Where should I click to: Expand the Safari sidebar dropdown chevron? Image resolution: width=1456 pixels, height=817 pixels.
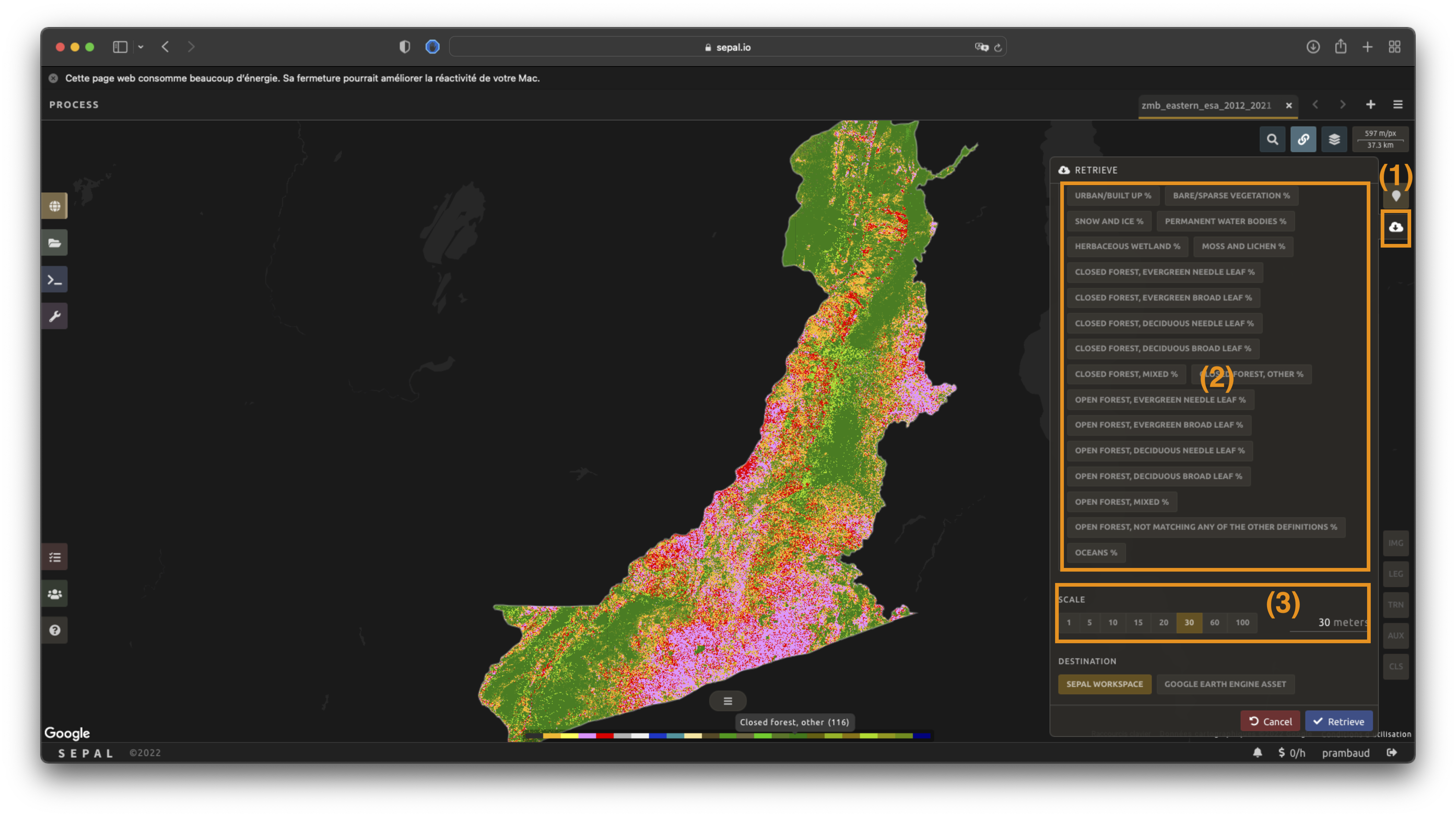(x=141, y=47)
